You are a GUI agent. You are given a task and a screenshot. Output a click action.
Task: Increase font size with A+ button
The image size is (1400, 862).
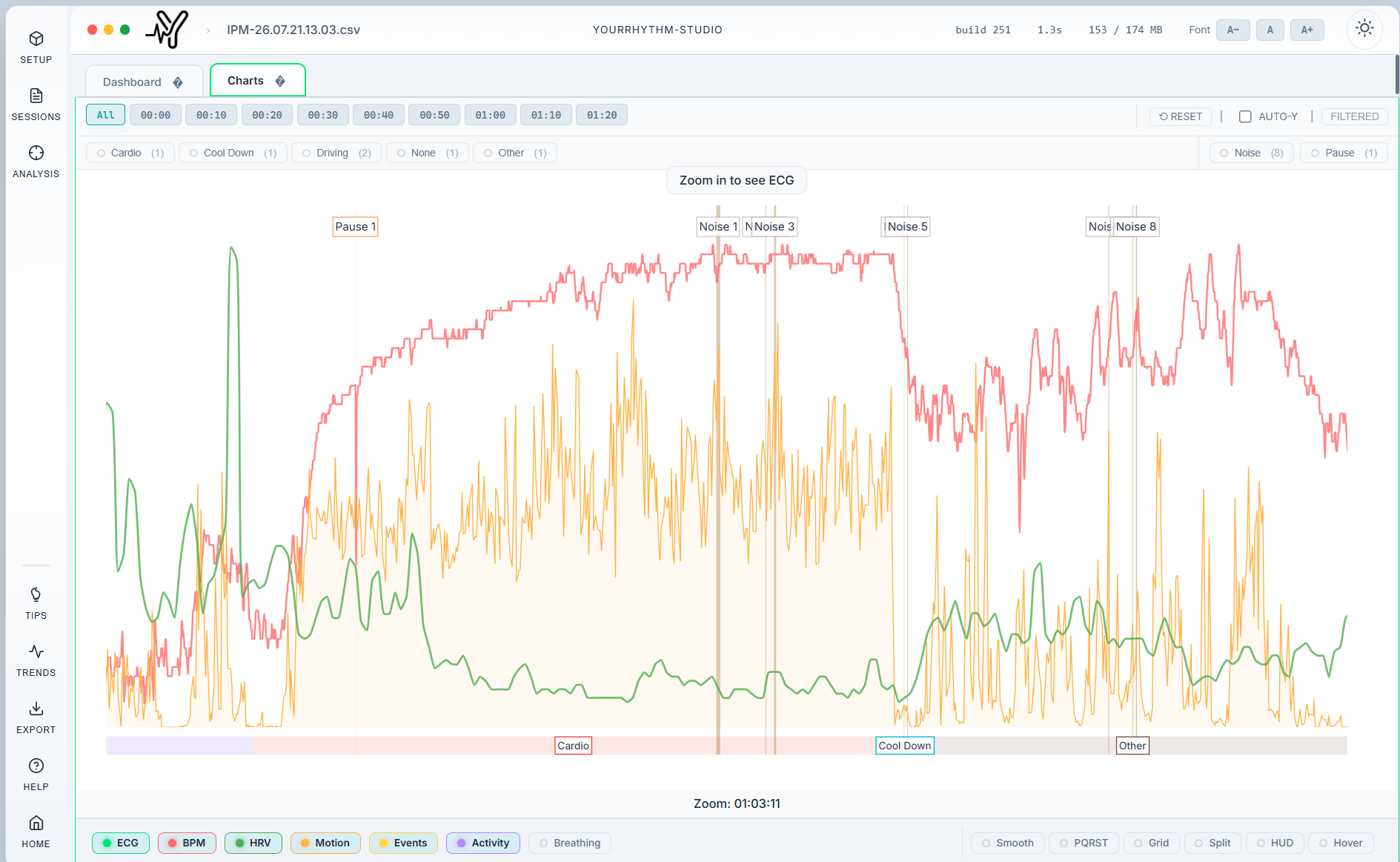coord(1307,30)
